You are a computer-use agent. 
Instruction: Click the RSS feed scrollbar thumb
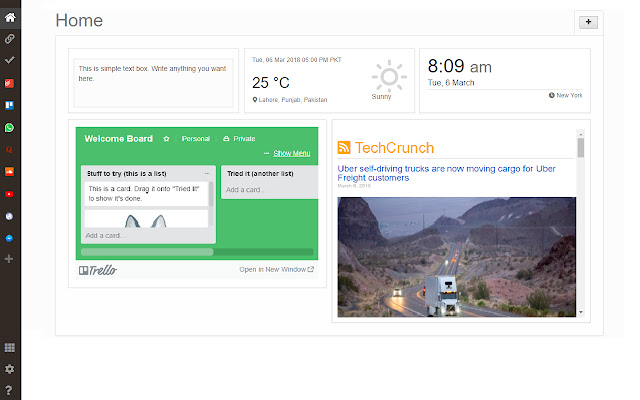580,148
